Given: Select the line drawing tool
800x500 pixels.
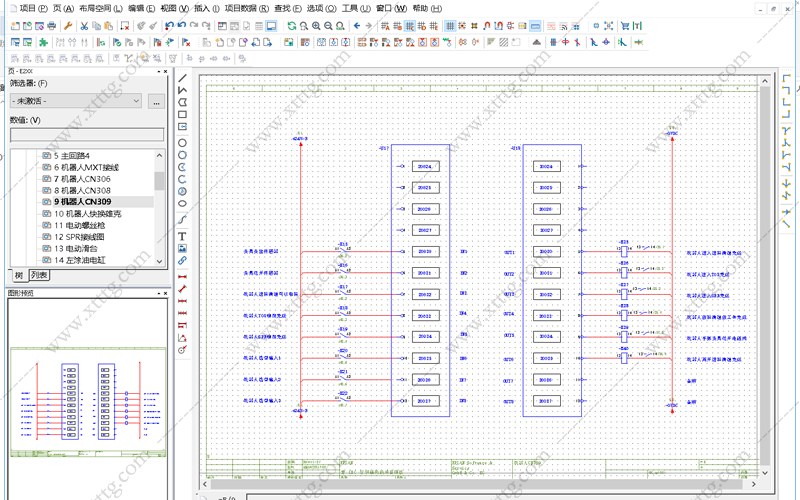Looking at the screenshot, I should [182, 78].
